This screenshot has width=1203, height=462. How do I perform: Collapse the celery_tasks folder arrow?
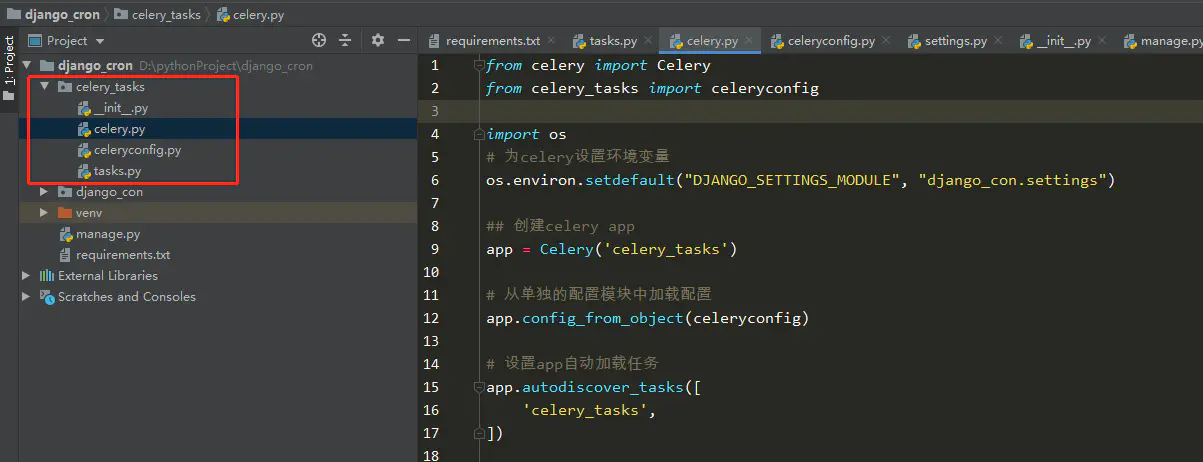pos(44,87)
